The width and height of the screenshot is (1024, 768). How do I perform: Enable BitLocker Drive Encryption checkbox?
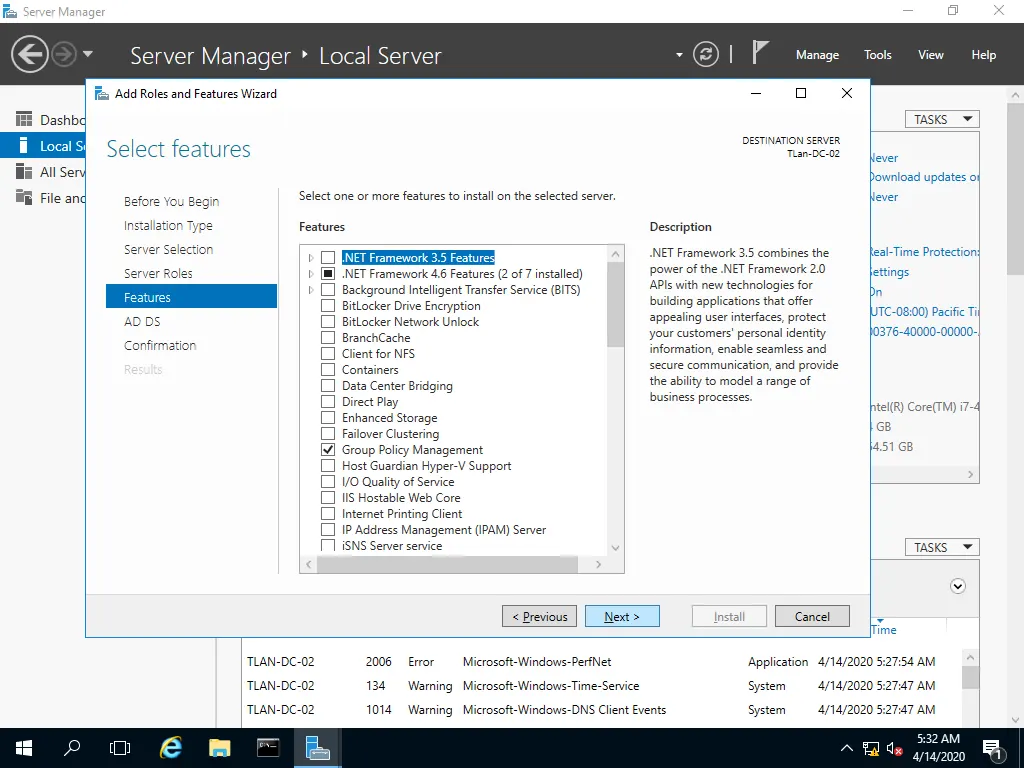tap(328, 306)
